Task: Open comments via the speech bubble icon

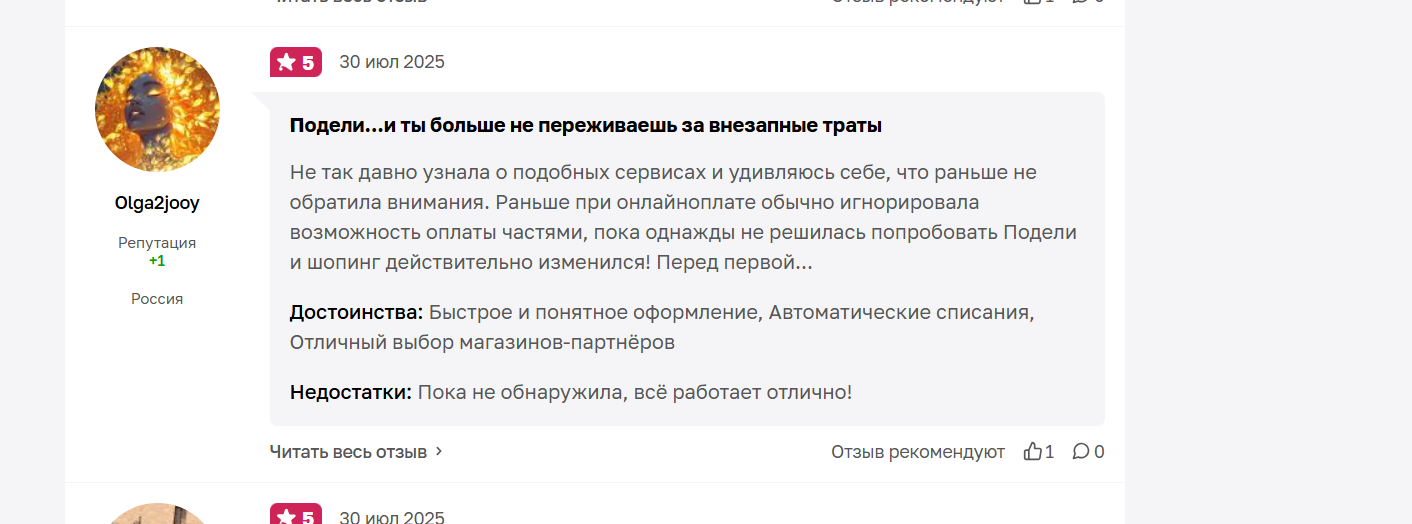Action: (x=1081, y=452)
